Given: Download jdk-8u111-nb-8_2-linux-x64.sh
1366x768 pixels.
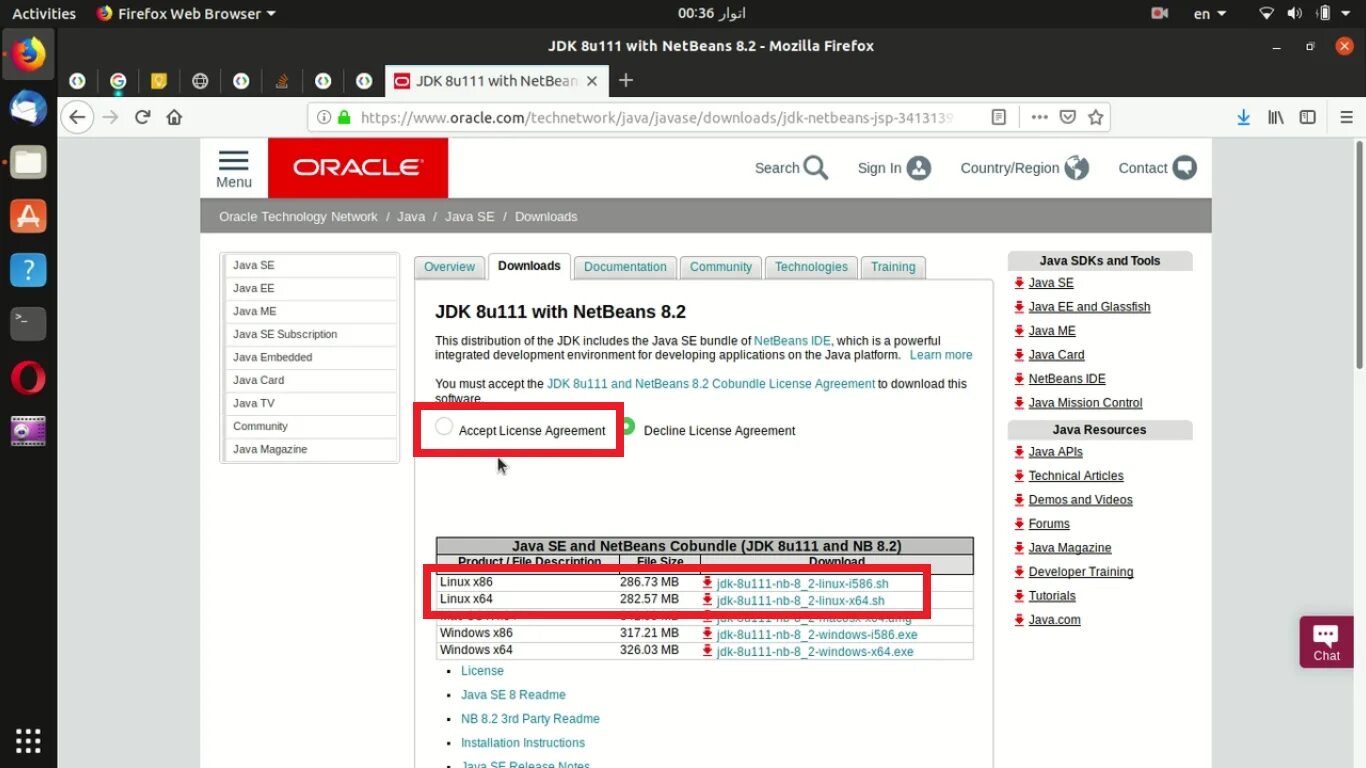Looking at the screenshot, I should pos(800,600).
